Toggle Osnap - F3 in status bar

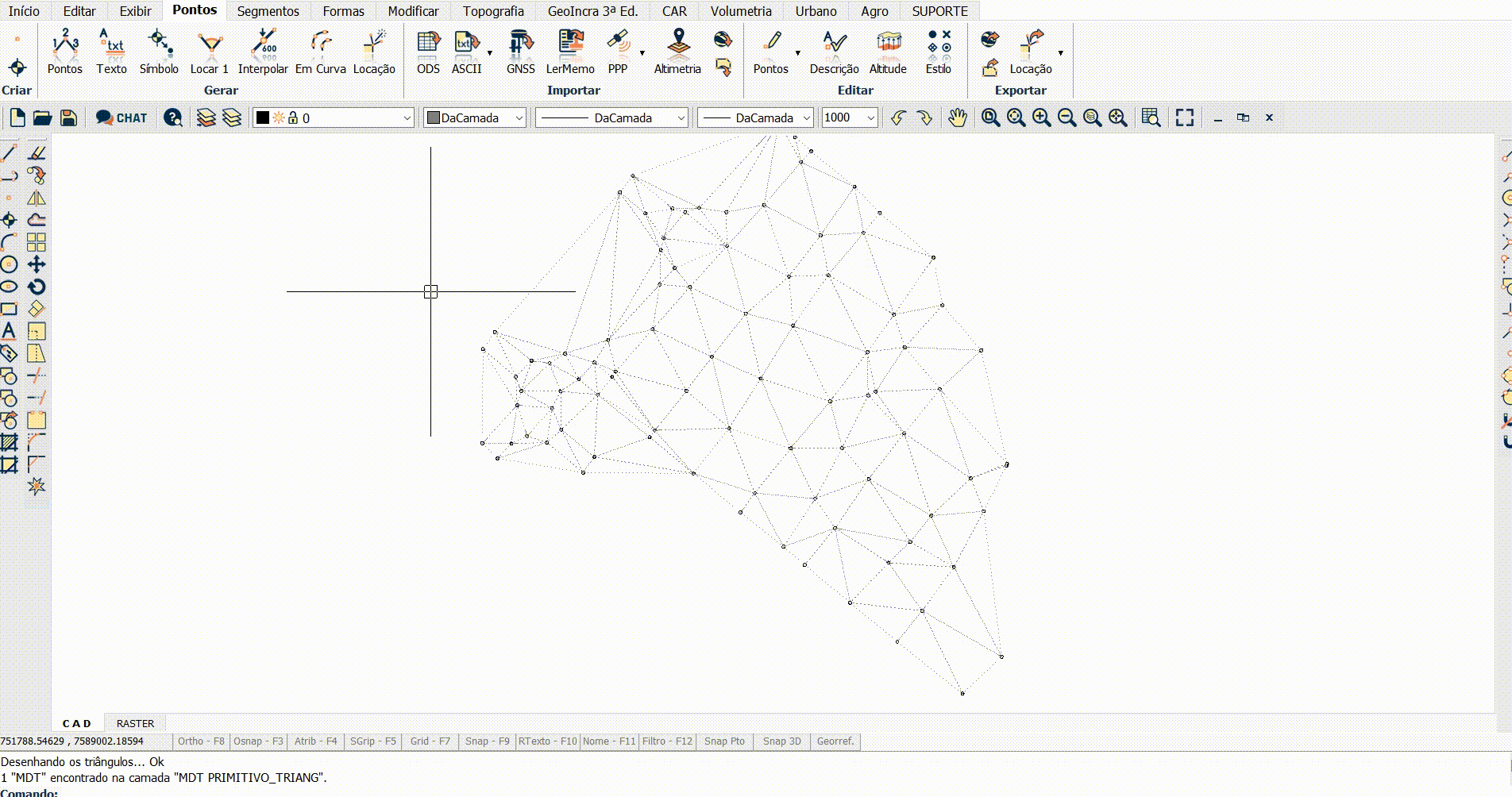click(258, 741)
